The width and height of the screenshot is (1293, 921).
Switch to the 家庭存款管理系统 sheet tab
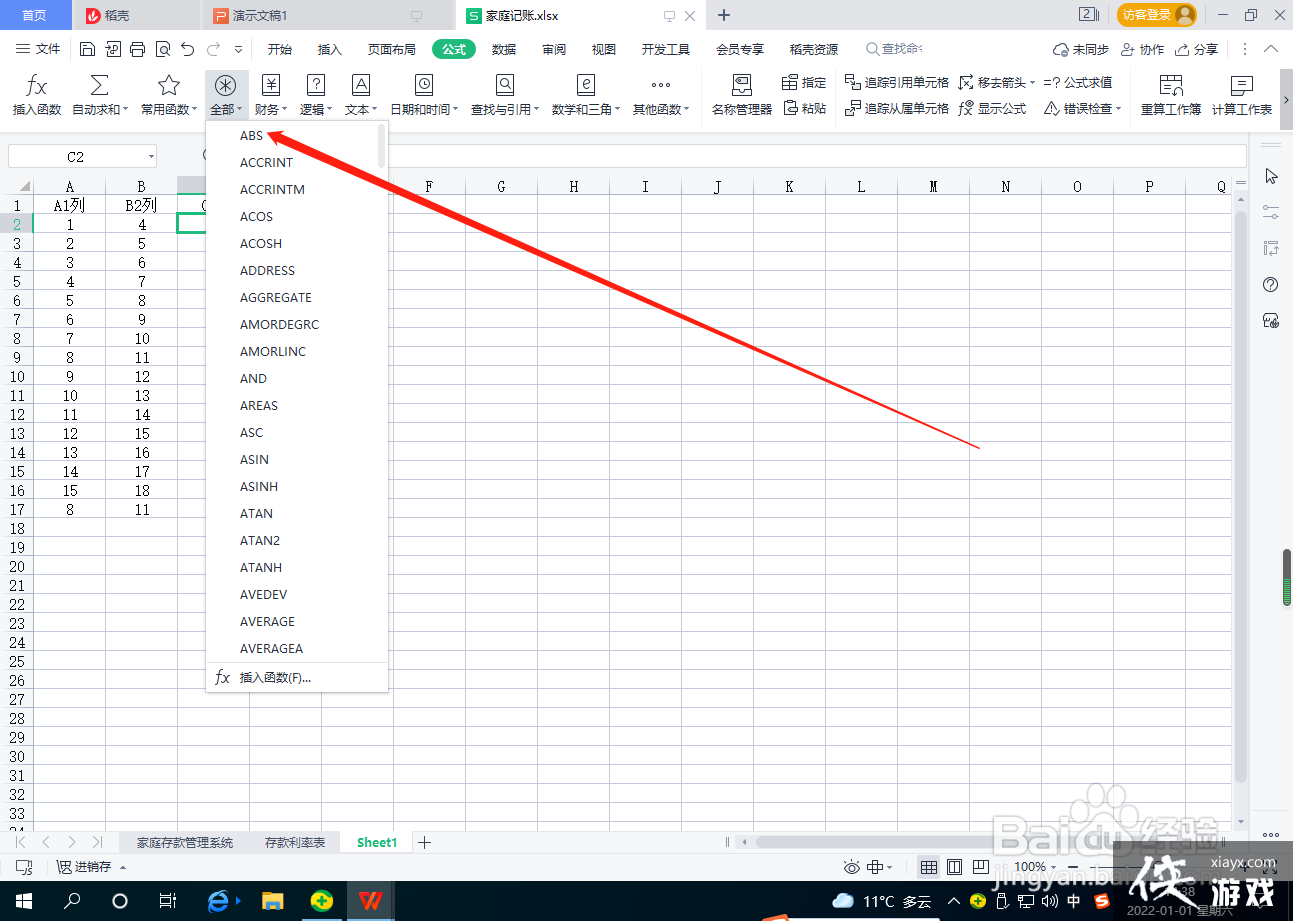pyautogui.click(x=185, y=842)
